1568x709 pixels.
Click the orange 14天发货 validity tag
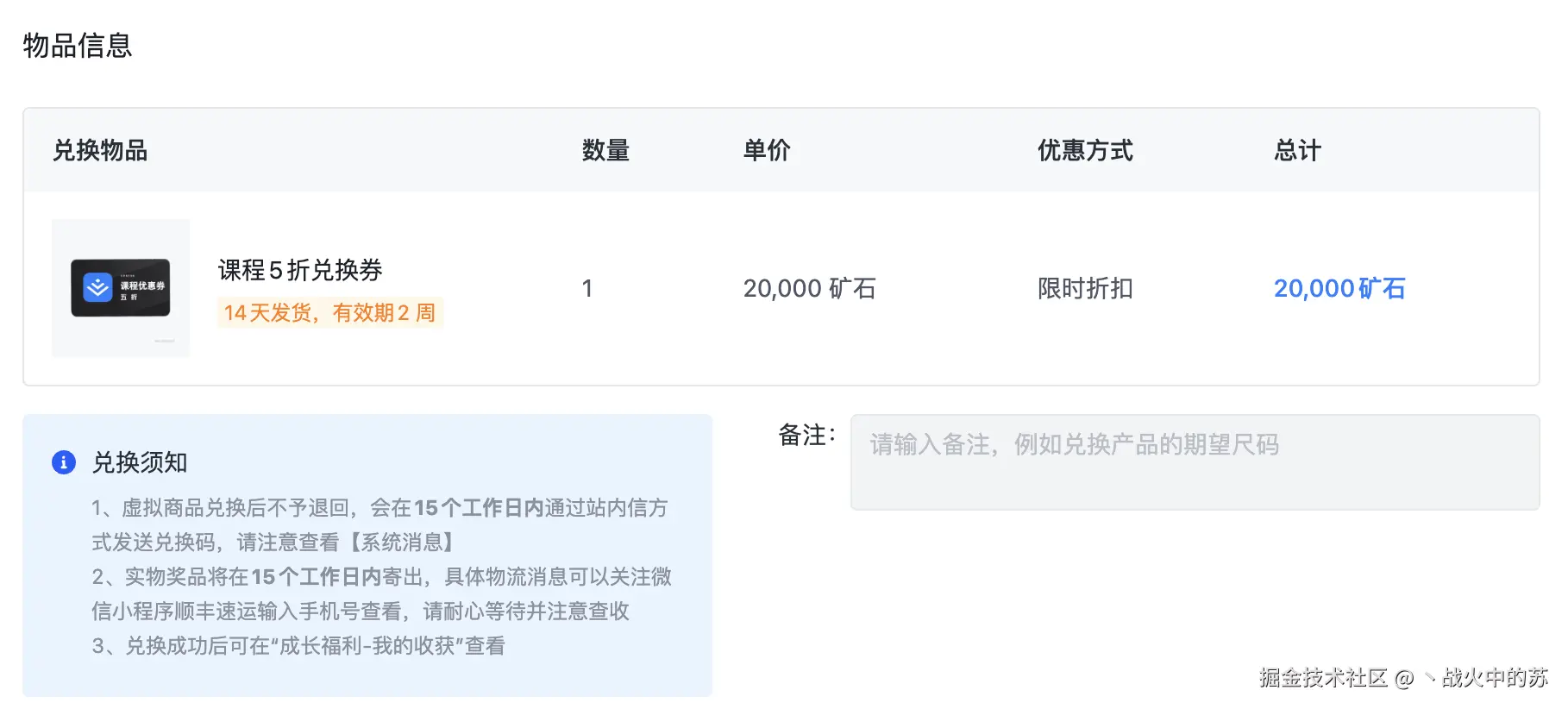(x=329, y=312)
